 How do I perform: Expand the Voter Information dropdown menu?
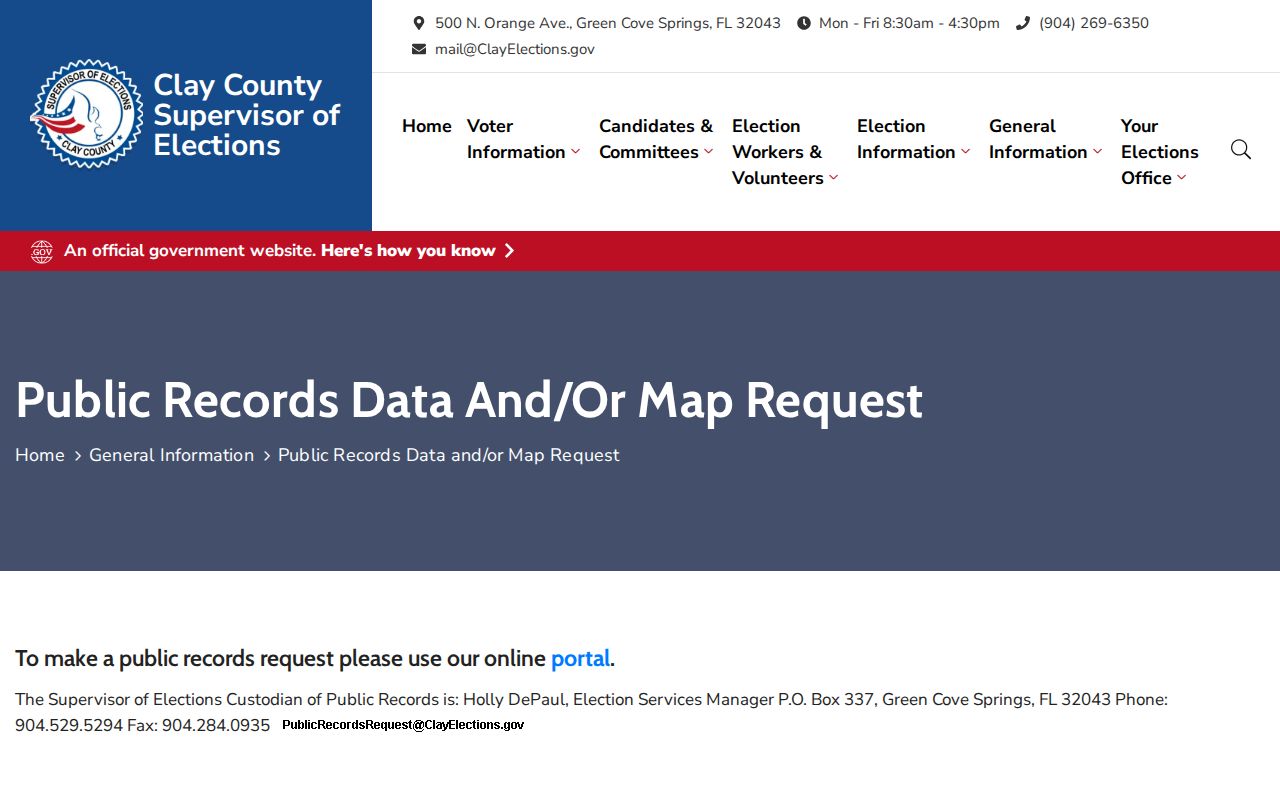[x=523, y=139]
